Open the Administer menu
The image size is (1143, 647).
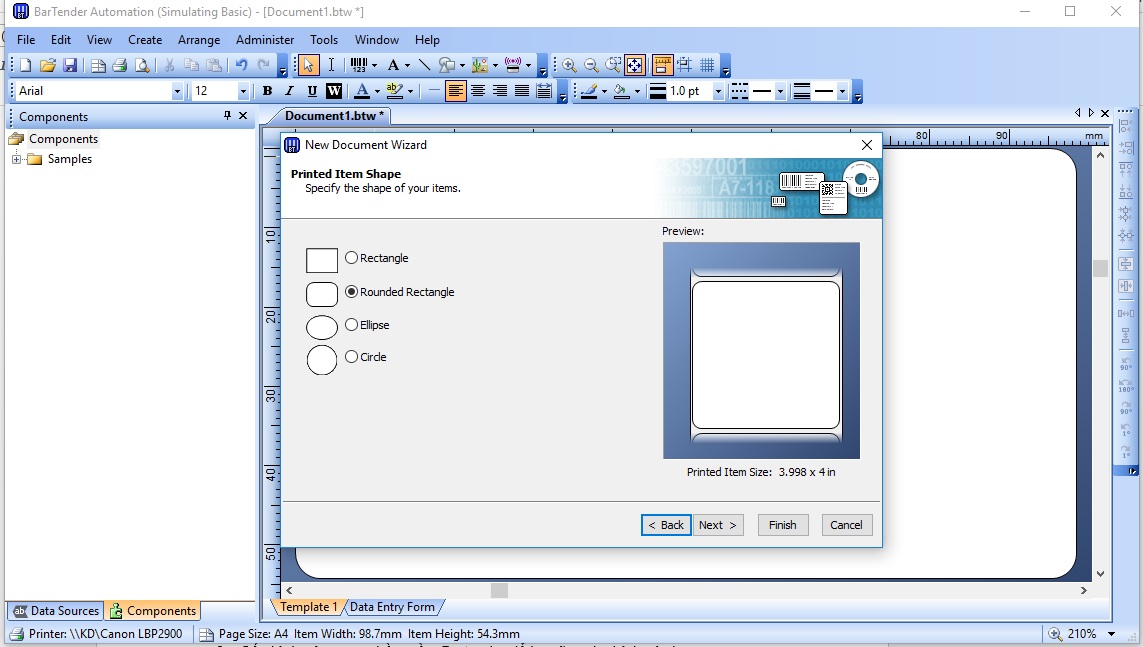(x=265, y=40)
